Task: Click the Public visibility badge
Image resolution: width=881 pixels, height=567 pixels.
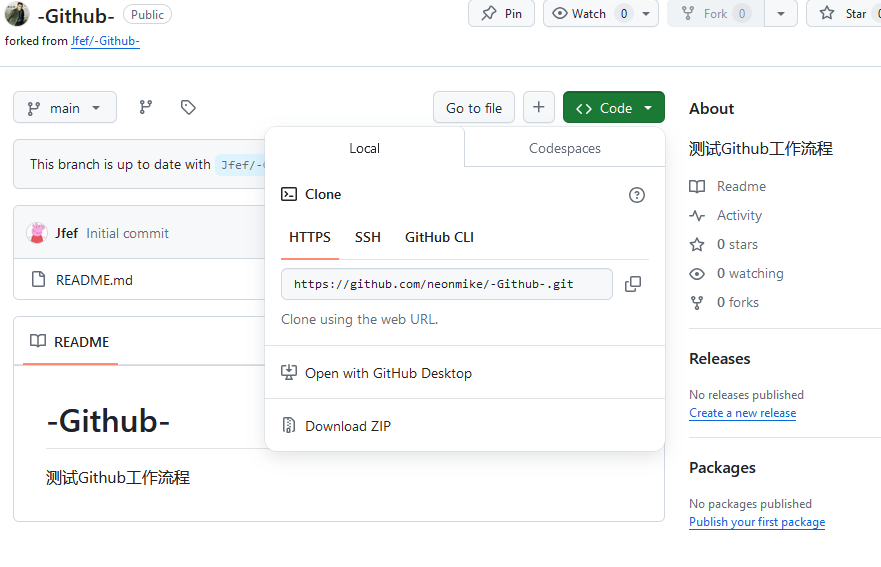Action: click(147, 15)
